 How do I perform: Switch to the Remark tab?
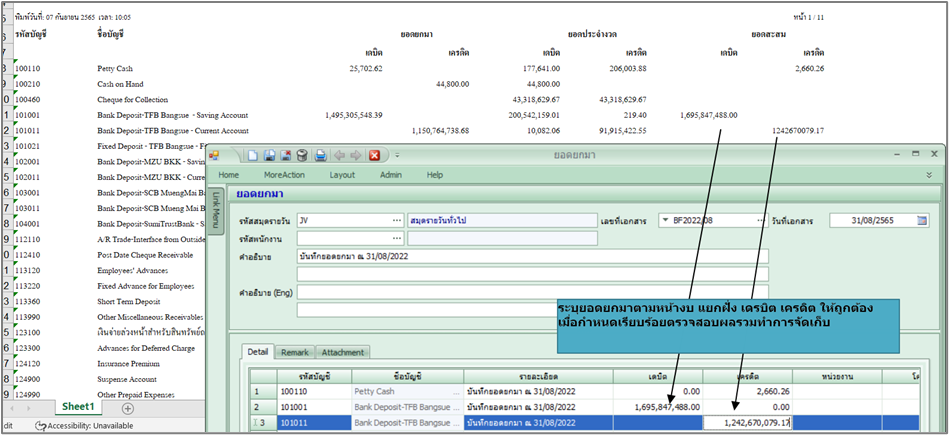[294, 352]
